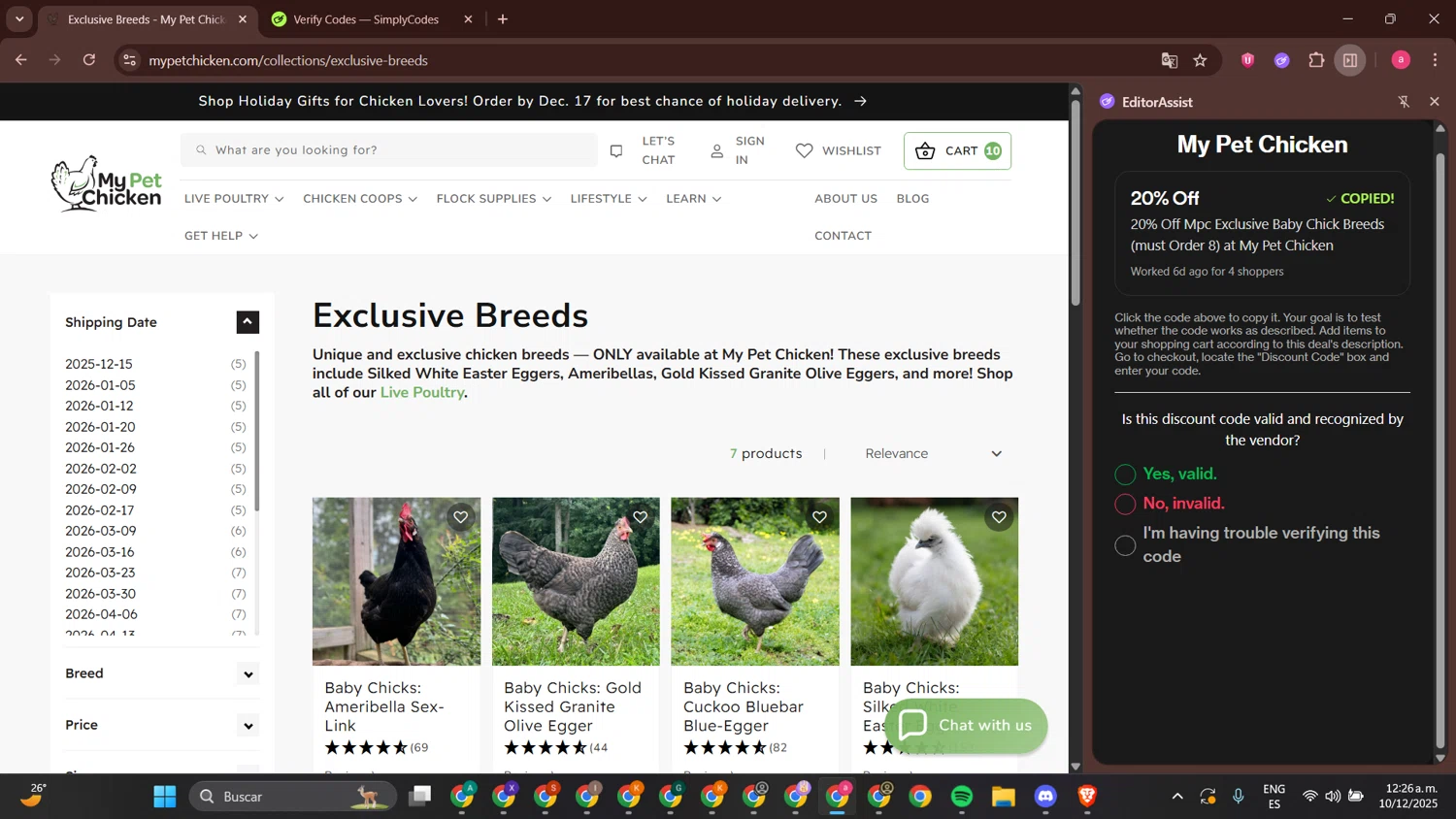
Task: Open the translate page icon
Action: coord(1170,60)
